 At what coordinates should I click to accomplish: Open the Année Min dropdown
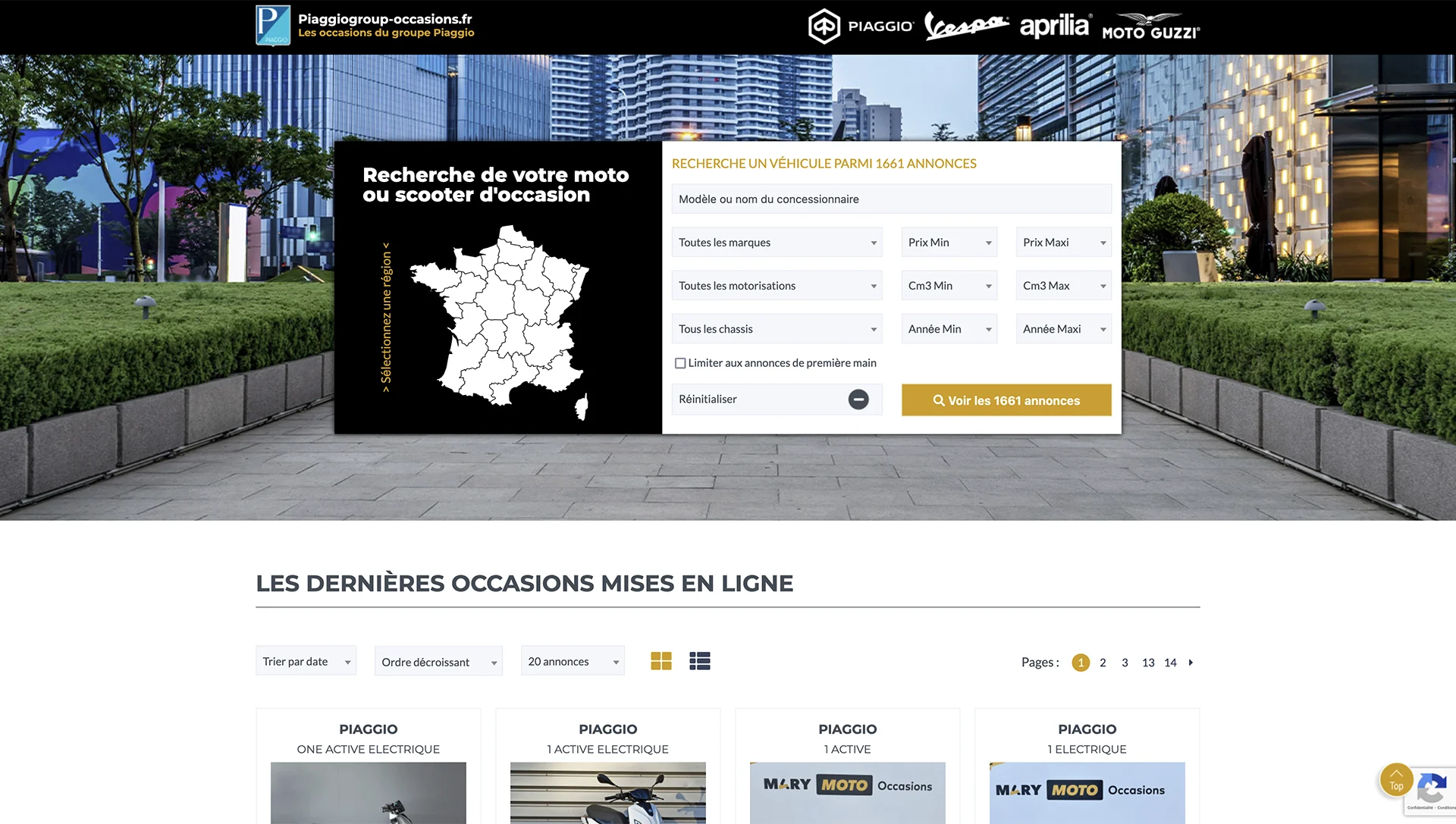949,329
